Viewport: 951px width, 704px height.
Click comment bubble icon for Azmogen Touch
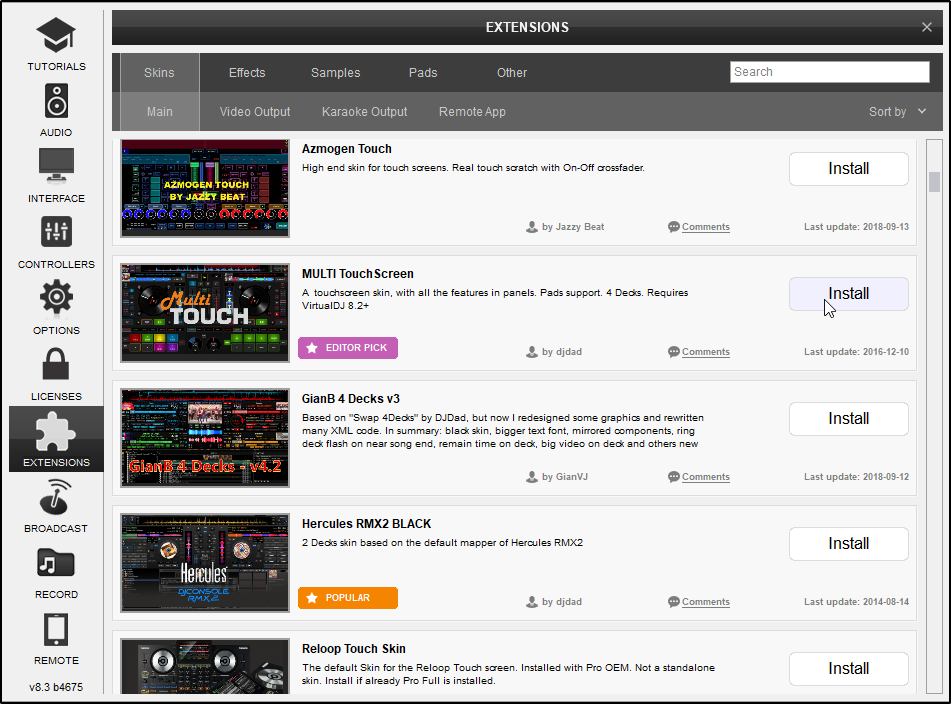pos(673,227)
